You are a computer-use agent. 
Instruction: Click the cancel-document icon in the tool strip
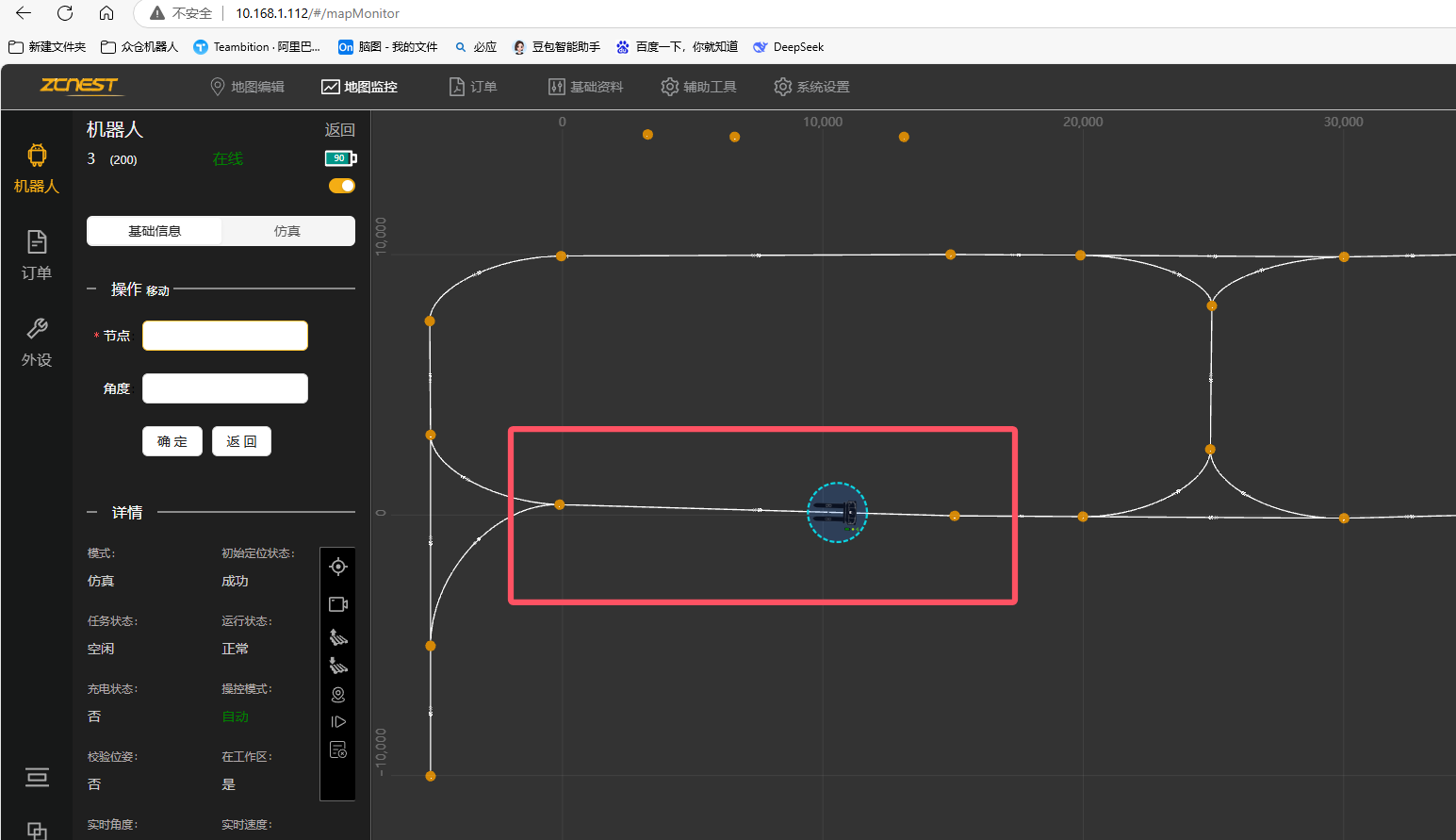[338, 750]
